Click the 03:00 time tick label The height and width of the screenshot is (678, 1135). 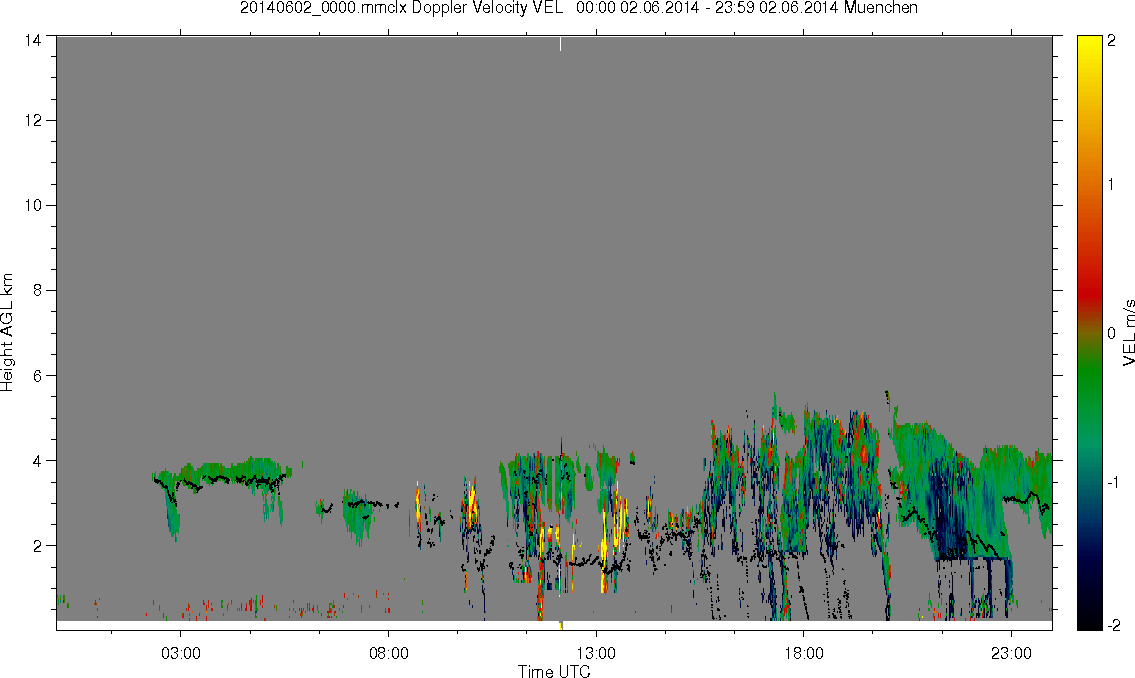pyautogui.click(x=180, y=653)
